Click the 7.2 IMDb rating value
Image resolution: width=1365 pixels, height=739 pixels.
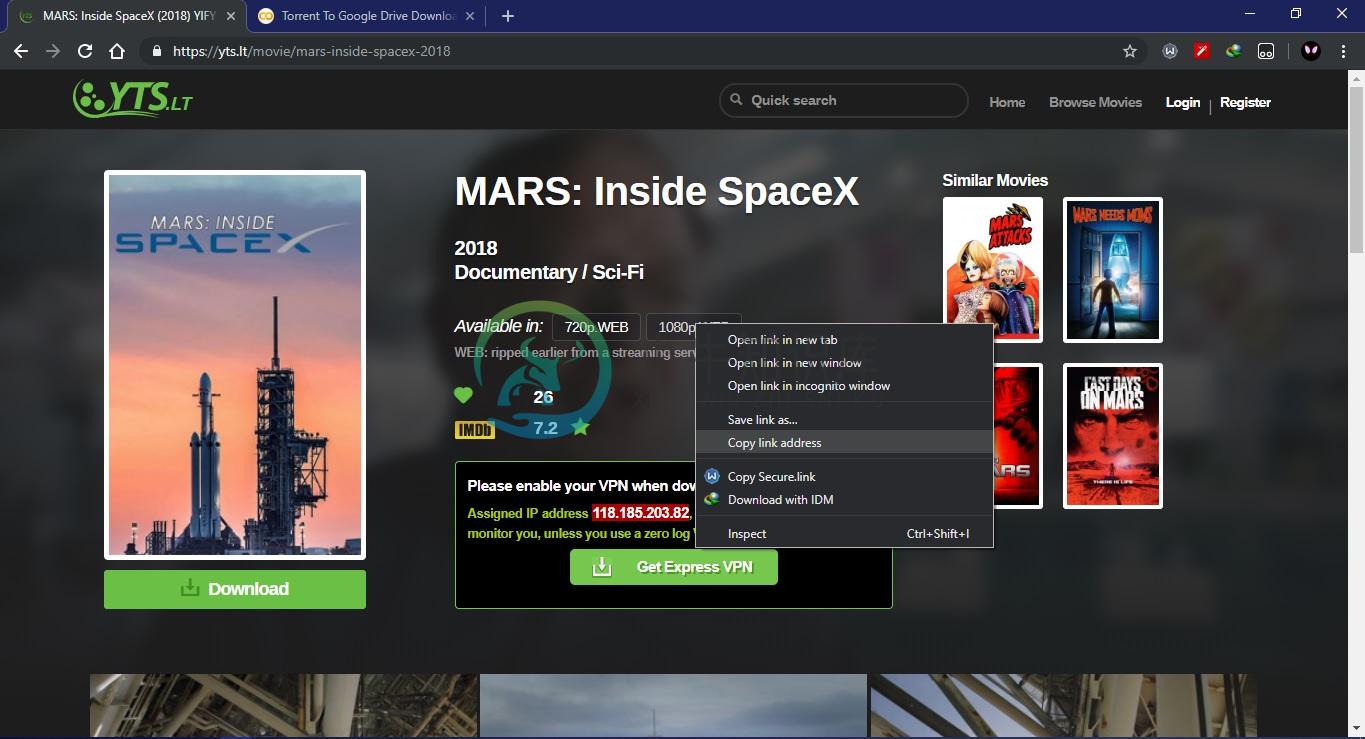(x=545, y=428)
